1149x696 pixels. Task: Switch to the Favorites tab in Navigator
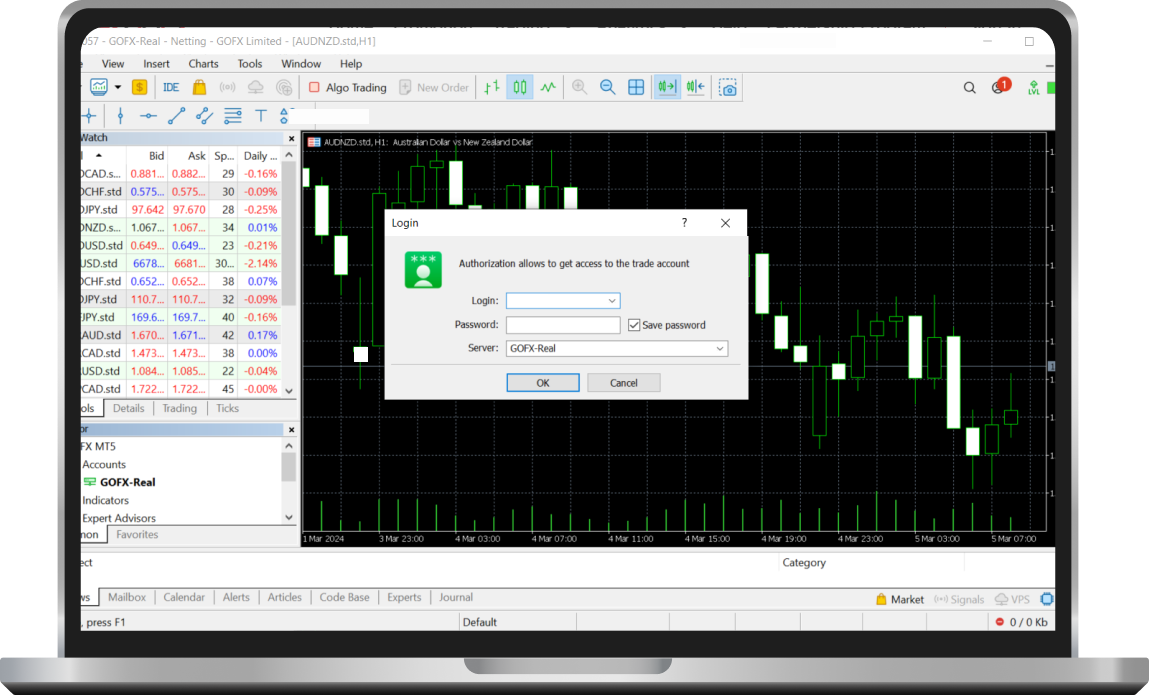137,535
